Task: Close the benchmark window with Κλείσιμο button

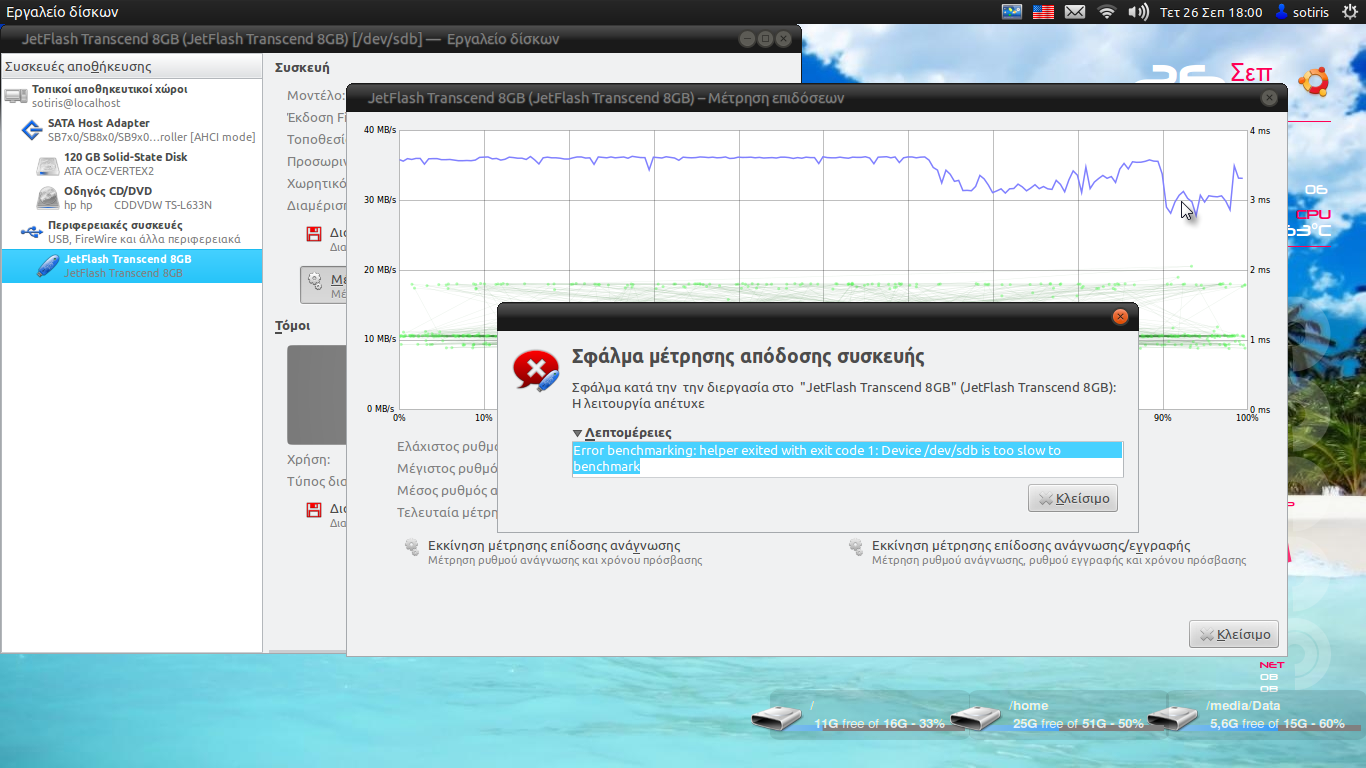Action: coord(1233,634)
